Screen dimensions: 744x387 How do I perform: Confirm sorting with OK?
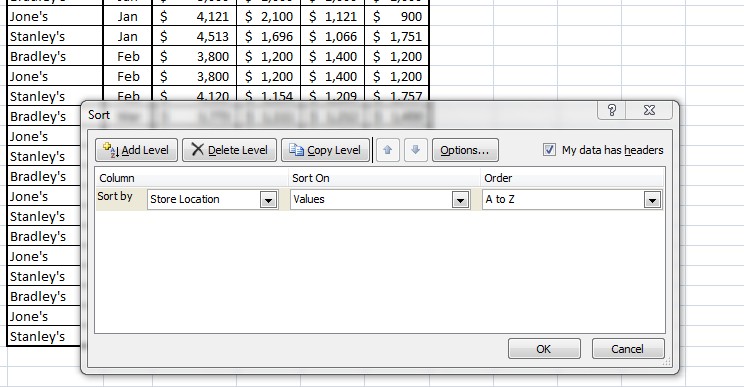pyautogui.click(x=544, y=349)
